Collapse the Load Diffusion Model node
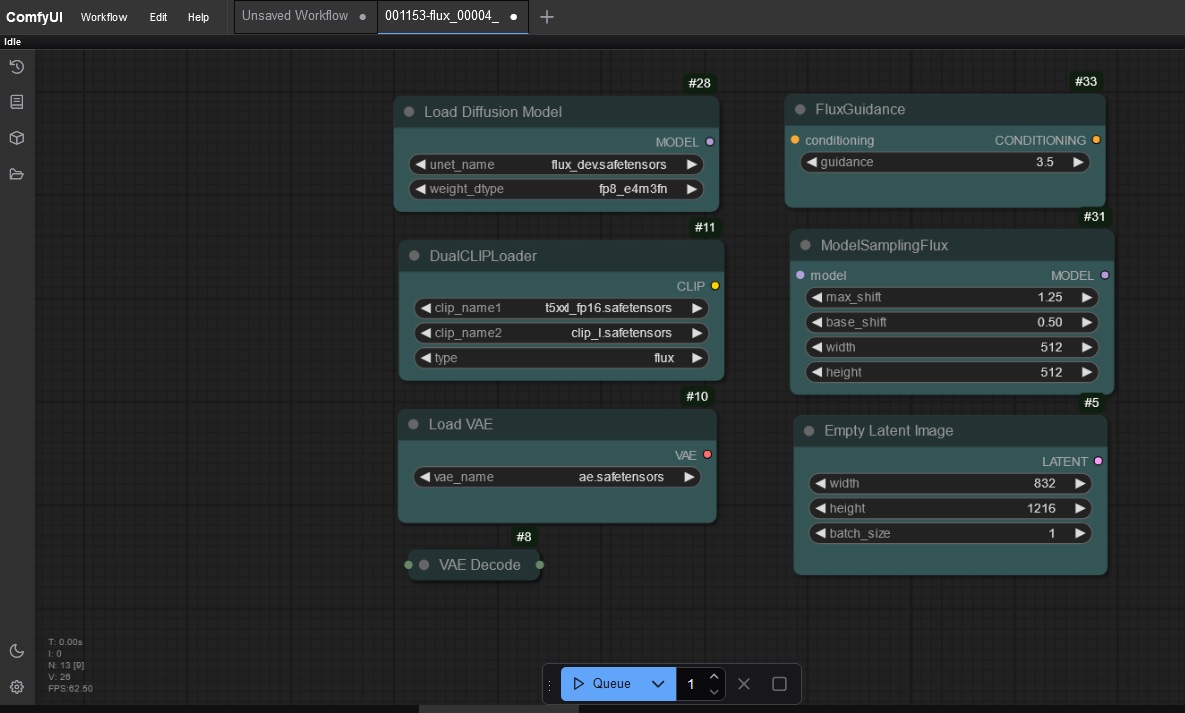 (409, 112)
